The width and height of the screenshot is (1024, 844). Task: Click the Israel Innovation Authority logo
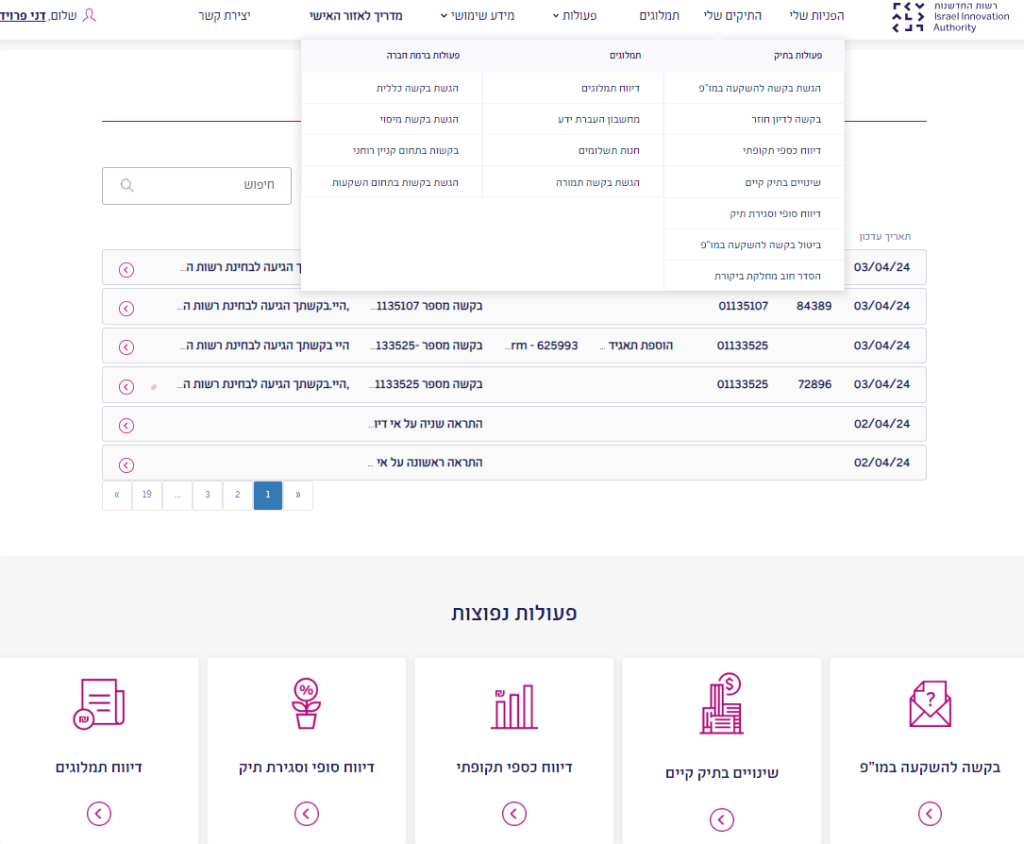pos(936,17)
